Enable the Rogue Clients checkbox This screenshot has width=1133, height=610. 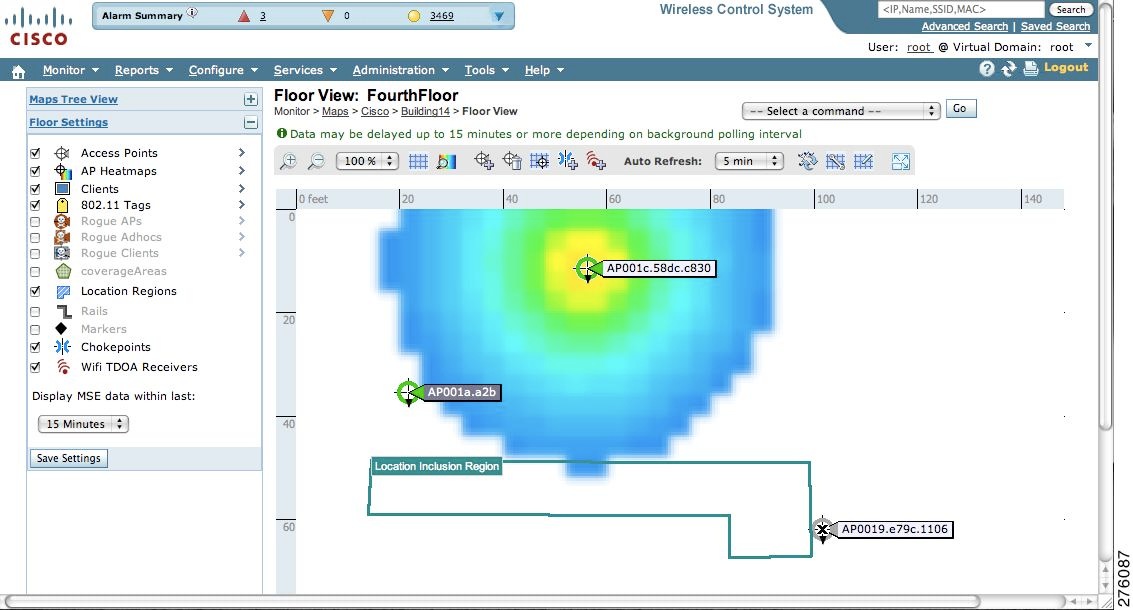pos(35,254)
